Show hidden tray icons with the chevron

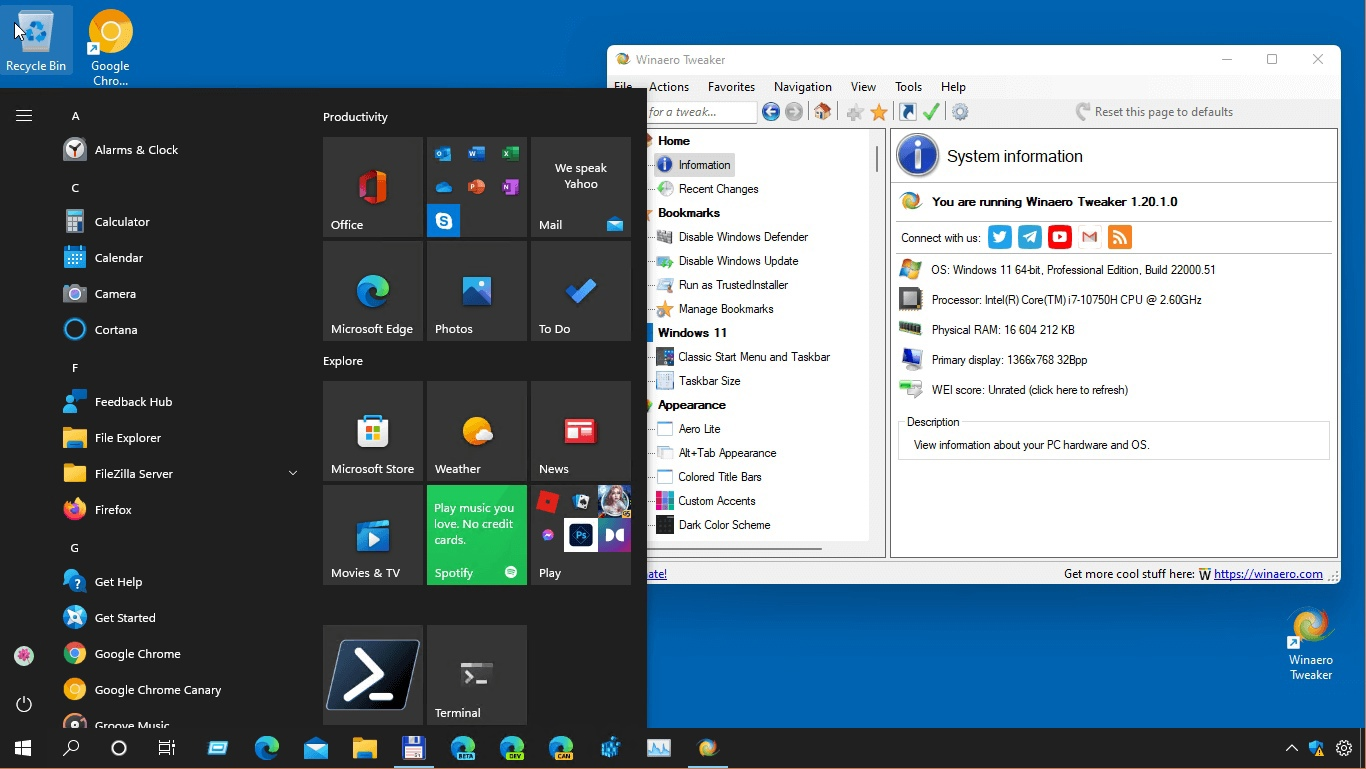point(1292,748)
